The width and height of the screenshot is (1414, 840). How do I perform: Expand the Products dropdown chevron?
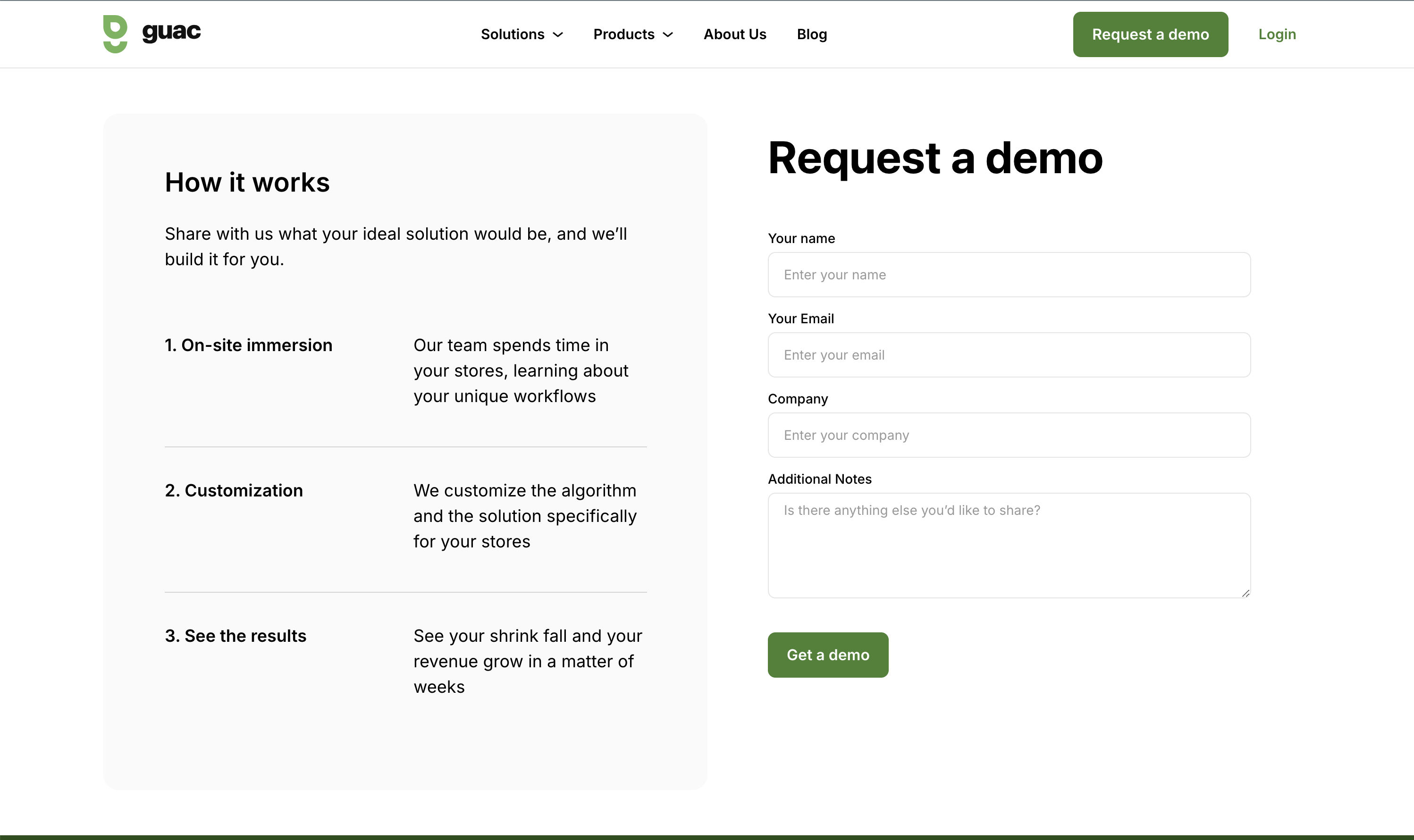point(668,34)
